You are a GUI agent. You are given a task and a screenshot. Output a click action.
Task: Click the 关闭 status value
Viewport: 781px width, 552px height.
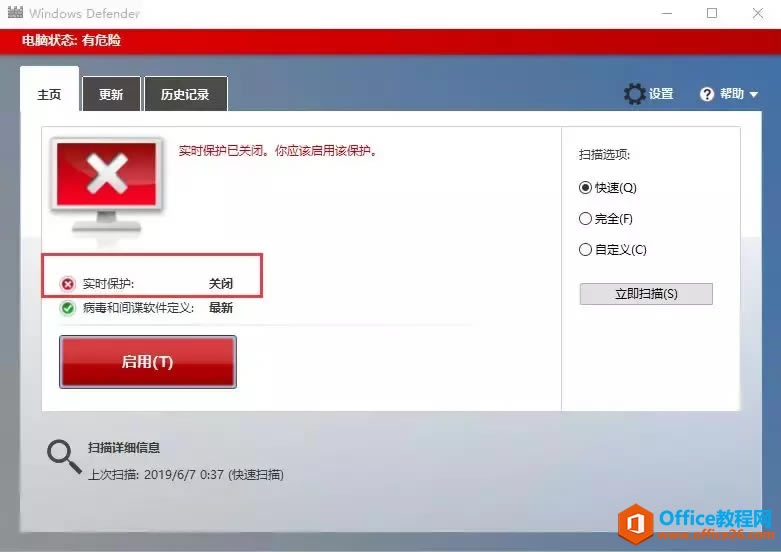[x=221, y=284]
